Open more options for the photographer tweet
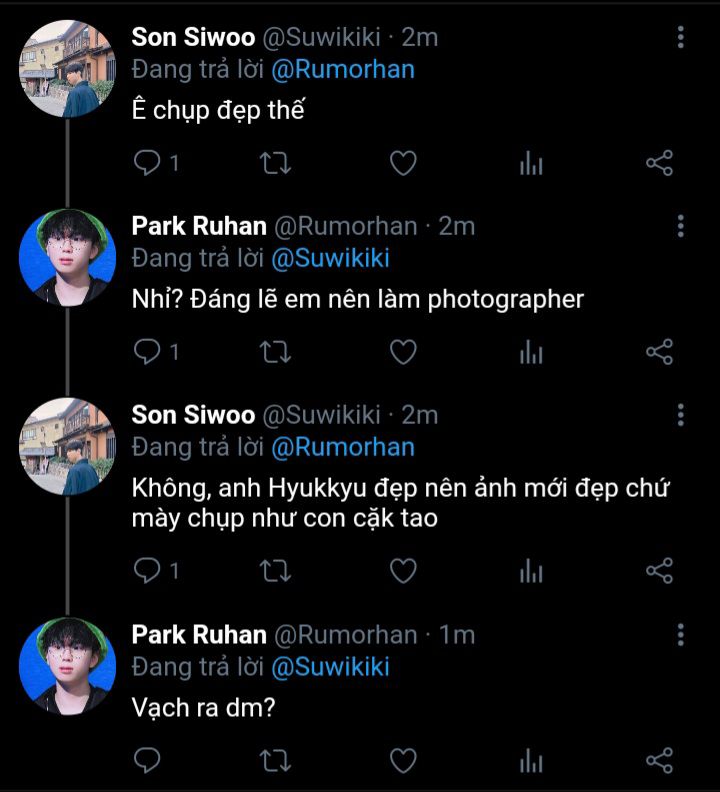Viewport: 720px width, 792px height. tap(681, 226)
